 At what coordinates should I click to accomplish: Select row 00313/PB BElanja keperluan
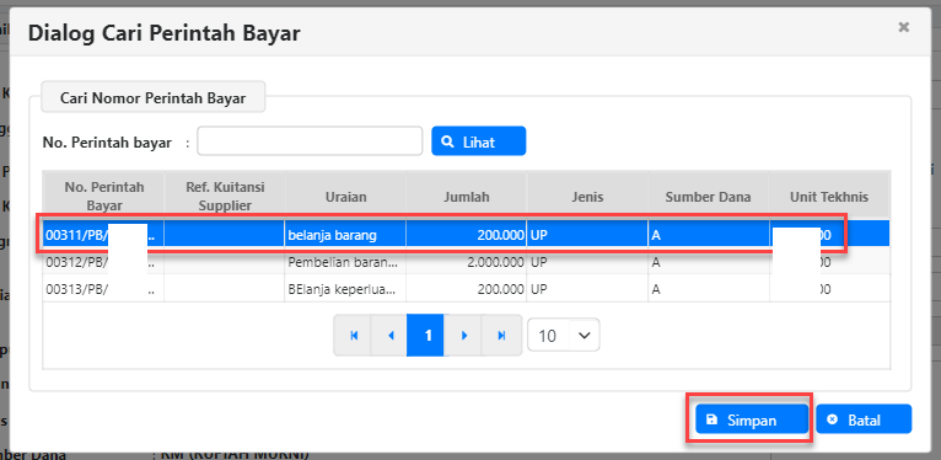(344, 290)
